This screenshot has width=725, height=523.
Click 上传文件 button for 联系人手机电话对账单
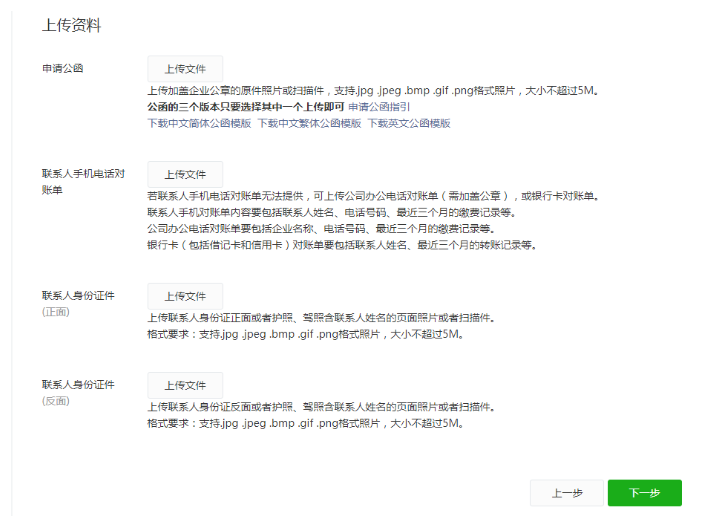[185, 174]
